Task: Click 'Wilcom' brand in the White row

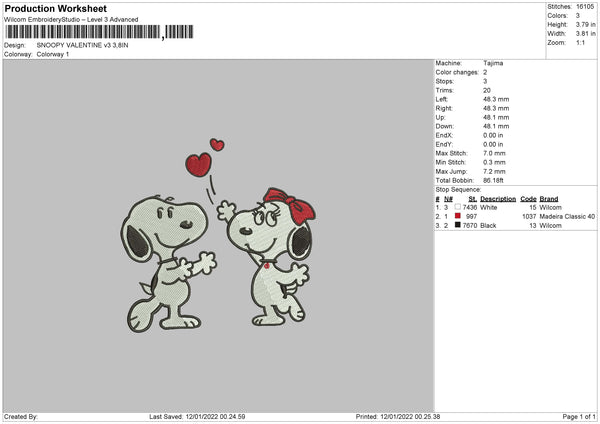Action: click(551, 207)
